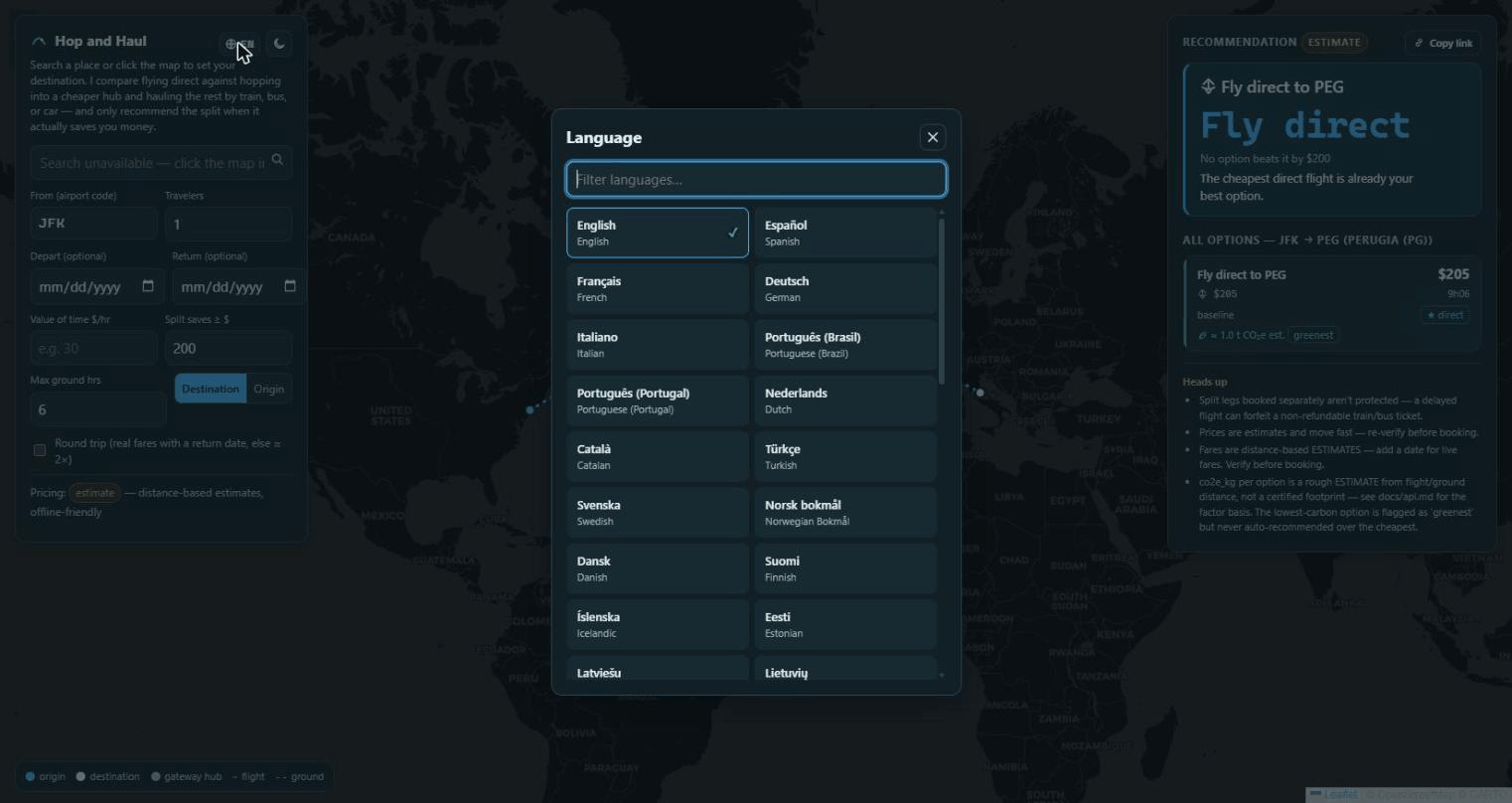Select Suomi language option
The width and height of the screenshot is (1512, 803).
pos(845,568)
